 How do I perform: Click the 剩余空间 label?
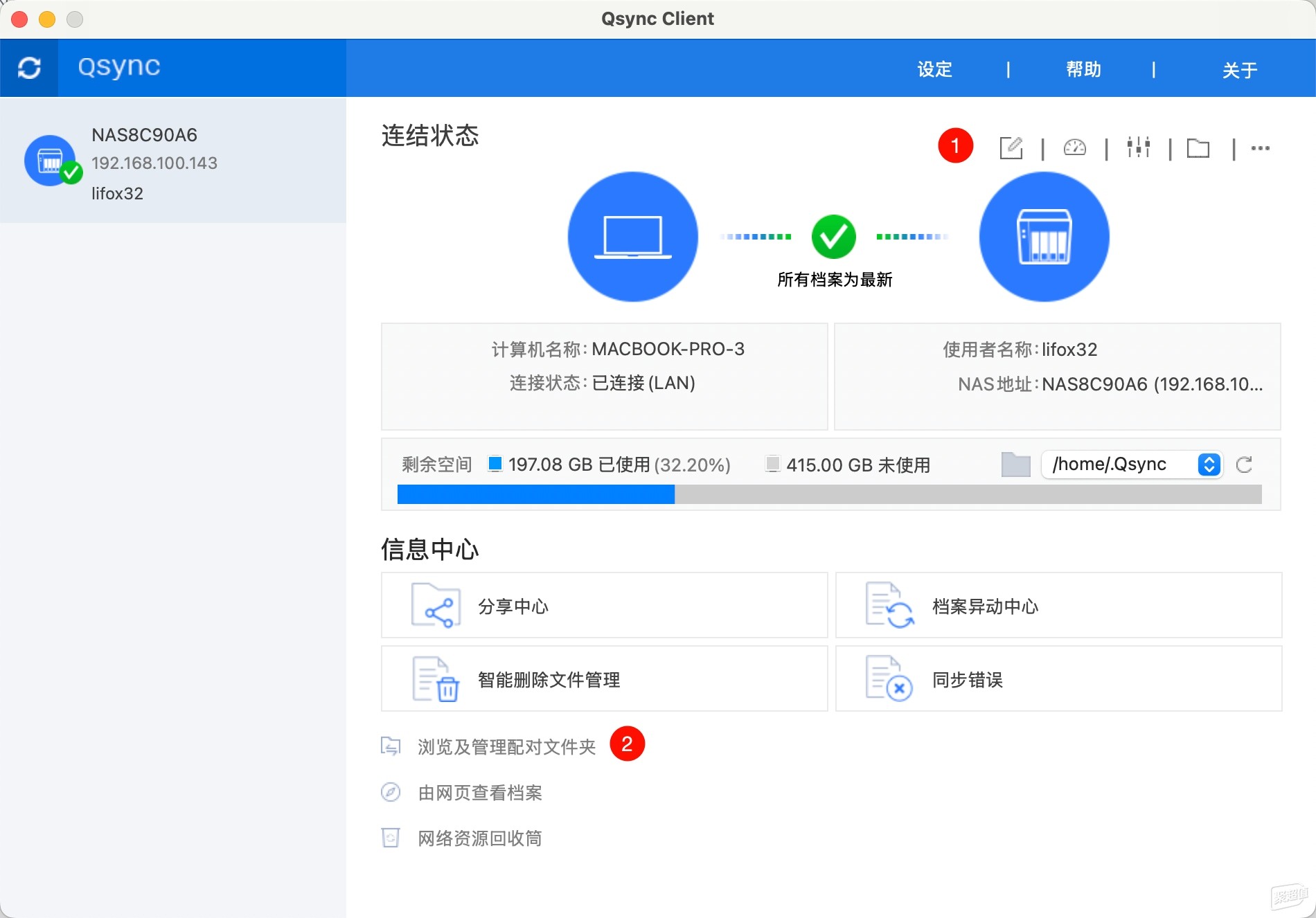point(437,465)
